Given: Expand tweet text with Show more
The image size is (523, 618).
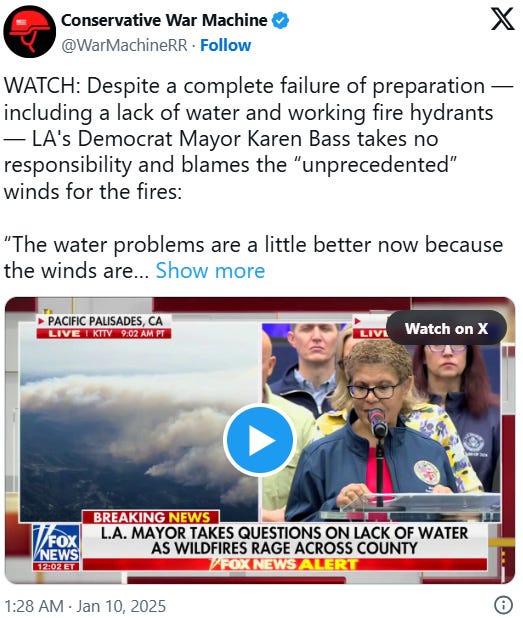Looking at the screenshot, I should tap(210, 271).
